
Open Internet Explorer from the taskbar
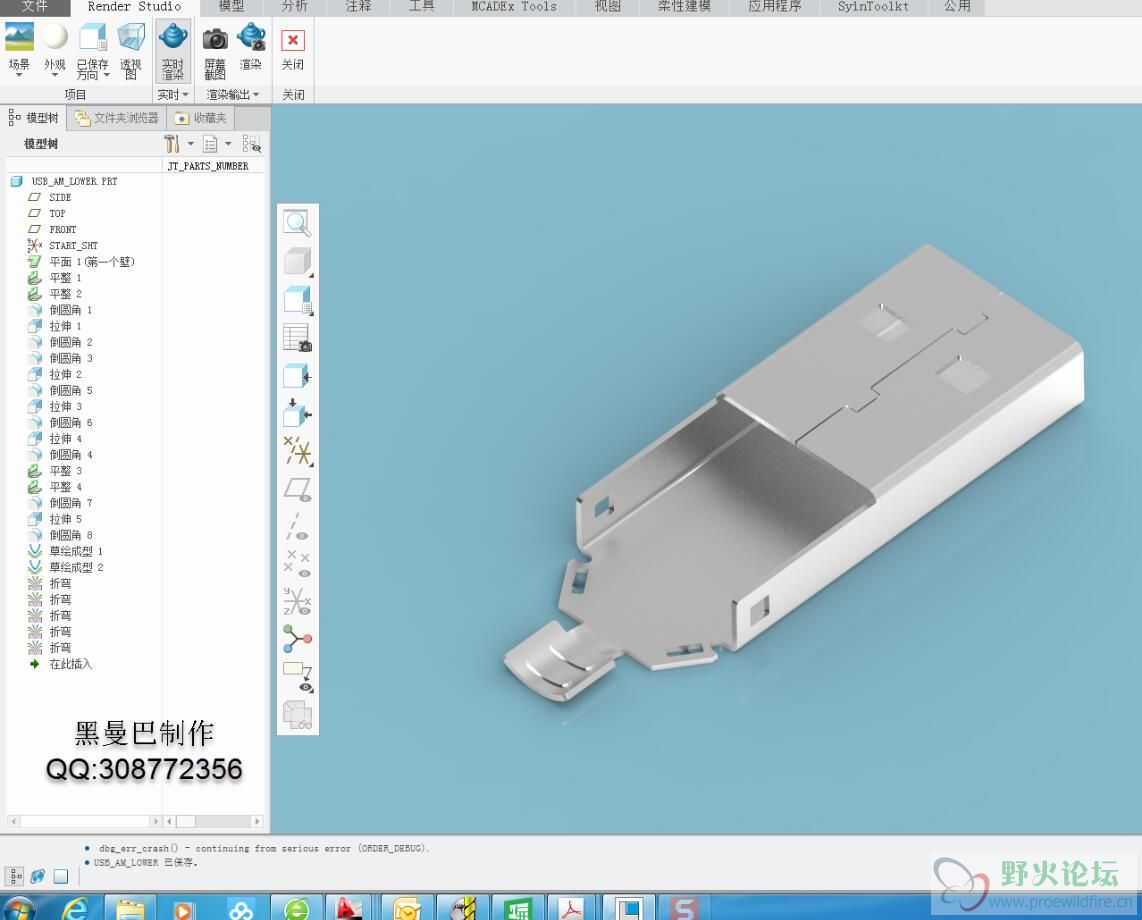pos(76,909)
